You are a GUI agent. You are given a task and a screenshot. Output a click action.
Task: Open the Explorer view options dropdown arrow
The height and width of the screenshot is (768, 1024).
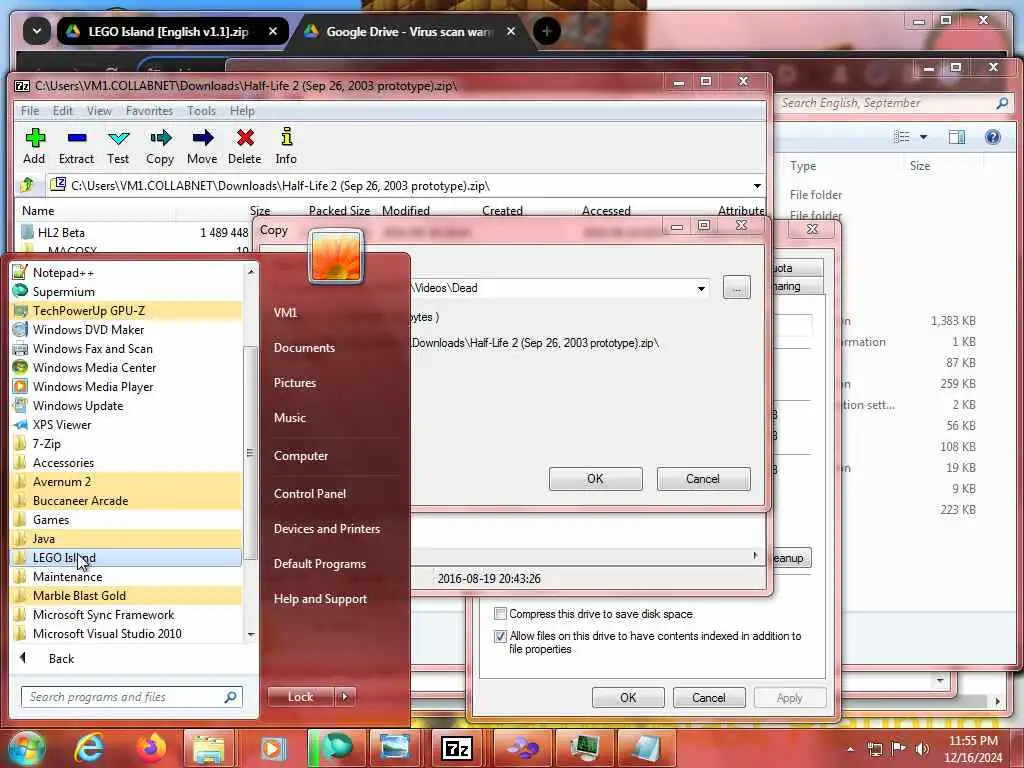pos(923,137)
